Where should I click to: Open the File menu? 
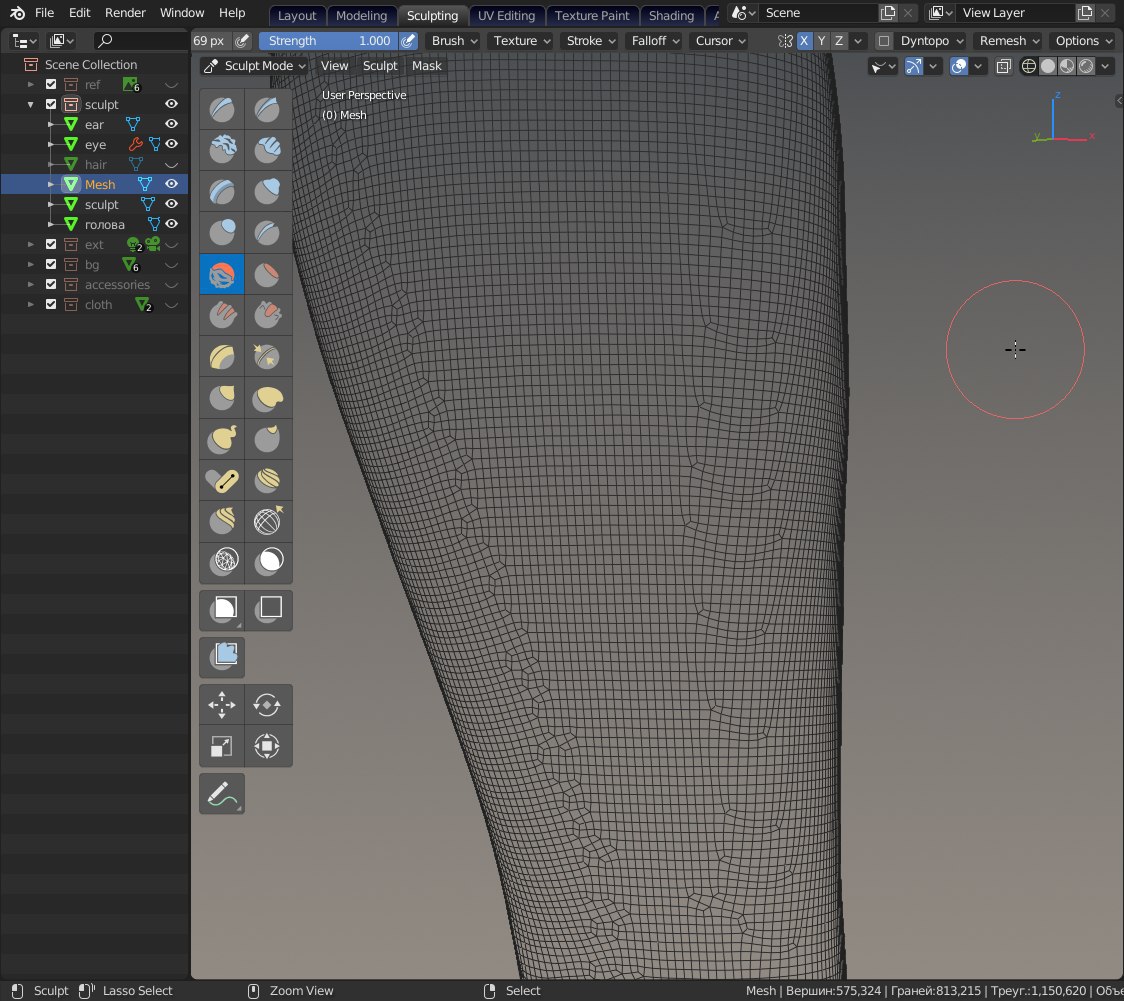pyautogui.click(x=44, y=13)
